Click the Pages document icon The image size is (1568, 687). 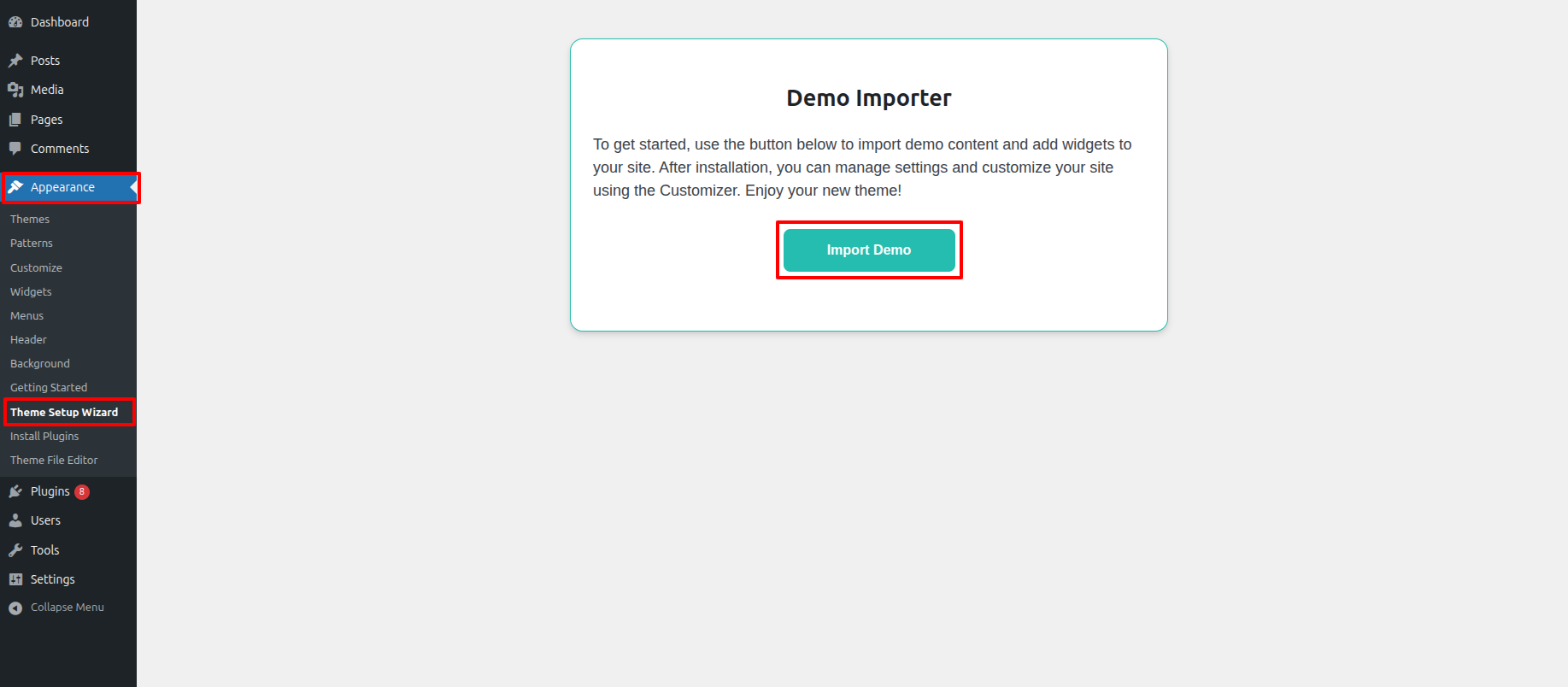tap(15, 120)
